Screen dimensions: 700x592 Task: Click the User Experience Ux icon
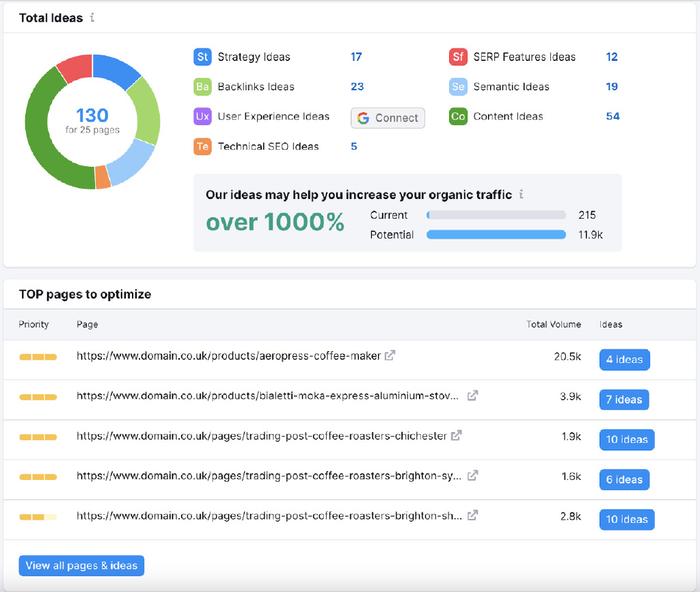click(202, 117)
